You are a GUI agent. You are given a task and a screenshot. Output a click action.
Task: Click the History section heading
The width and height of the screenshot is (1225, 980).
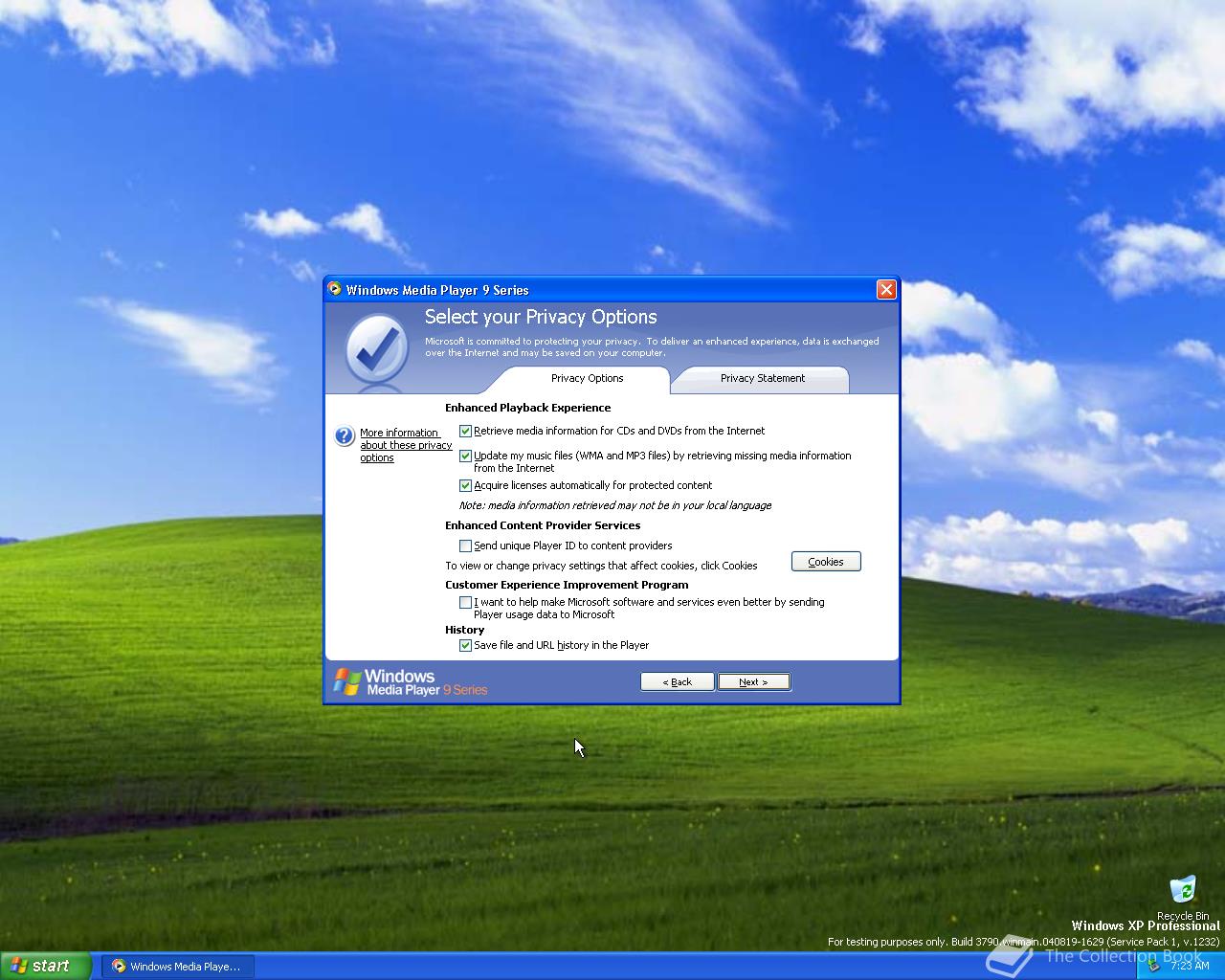coord(464,630)
